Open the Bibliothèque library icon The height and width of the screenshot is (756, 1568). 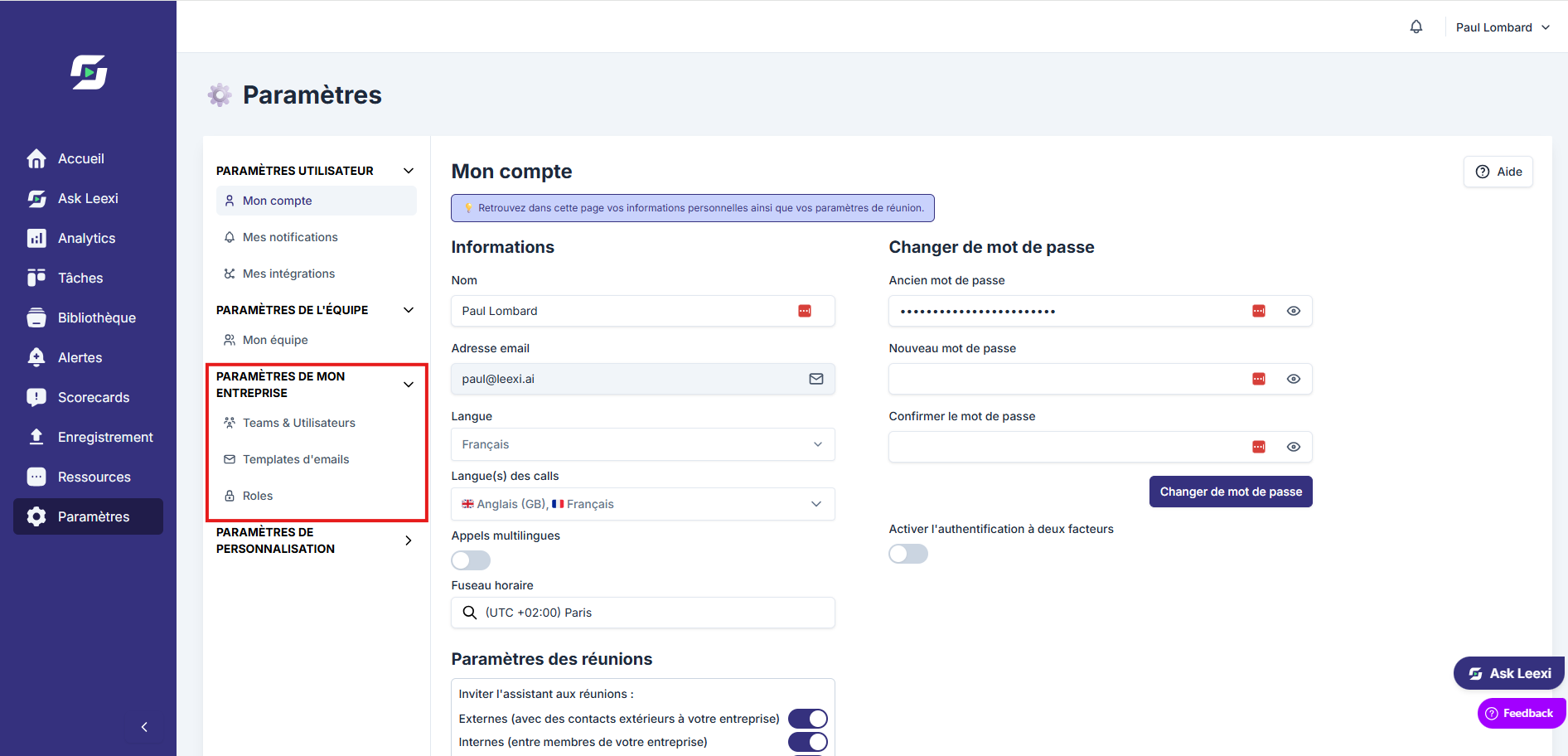[x=36, y=317]
